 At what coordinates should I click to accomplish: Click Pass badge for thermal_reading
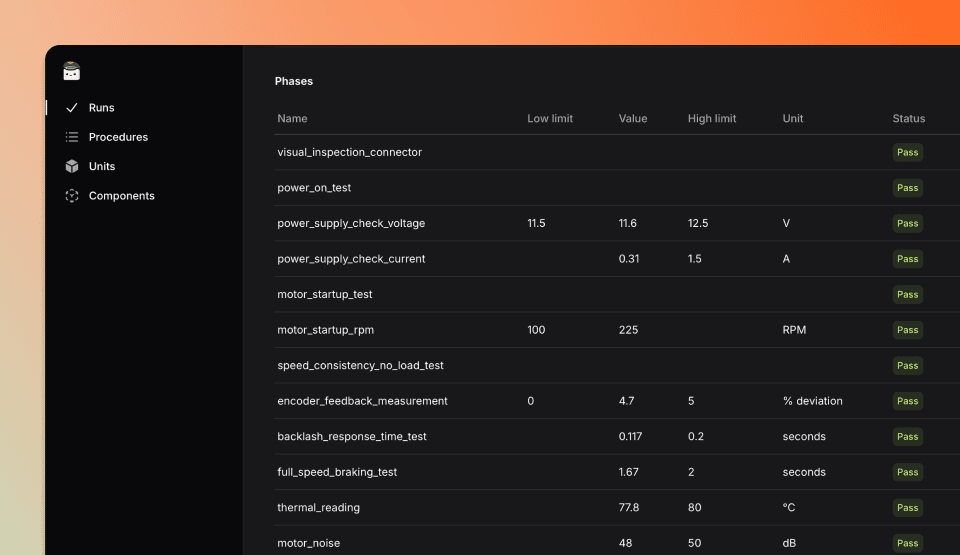click(907, 508)
